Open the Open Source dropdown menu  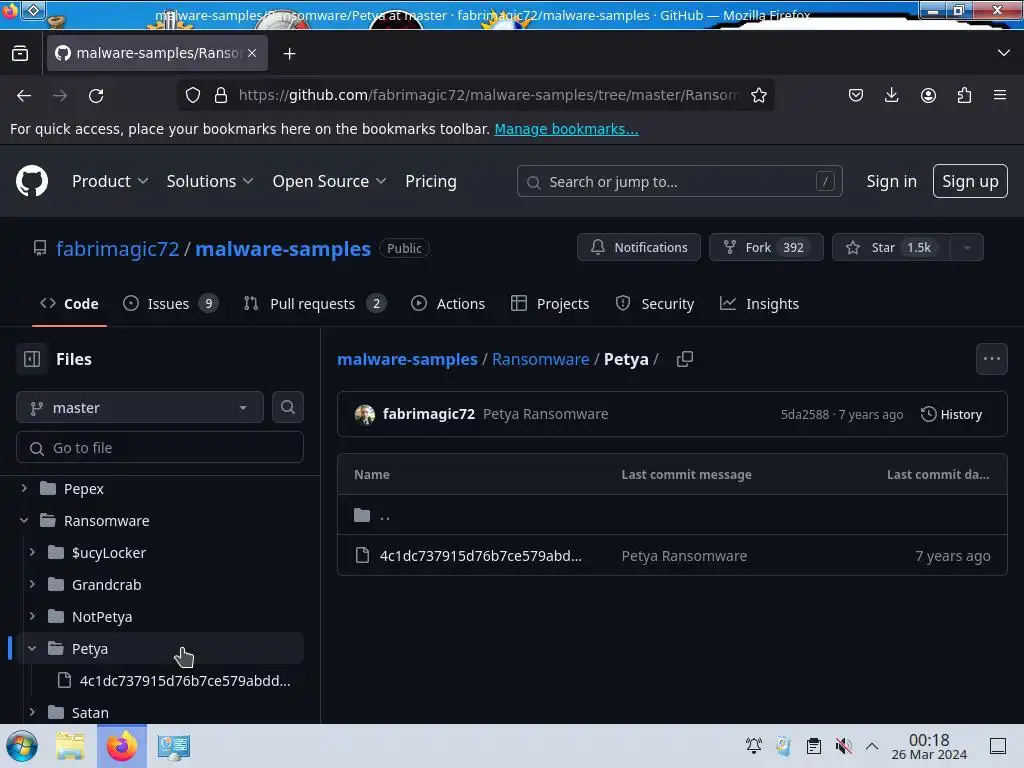tap(329, 181)
